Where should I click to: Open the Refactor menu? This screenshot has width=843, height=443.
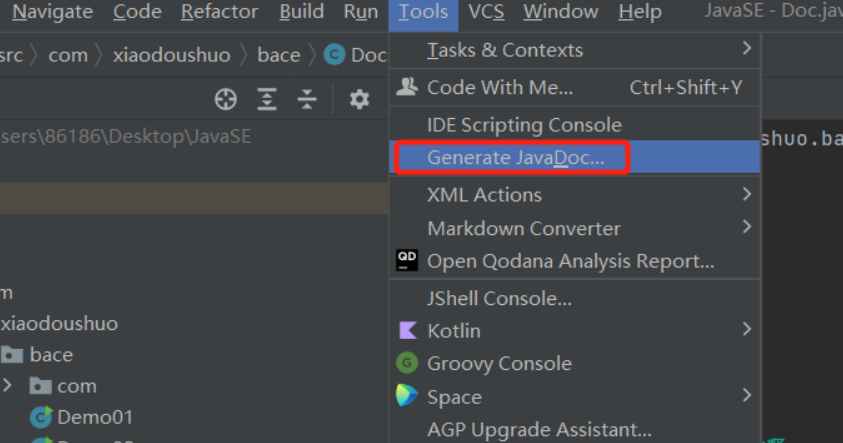click(x=218, y=12)
